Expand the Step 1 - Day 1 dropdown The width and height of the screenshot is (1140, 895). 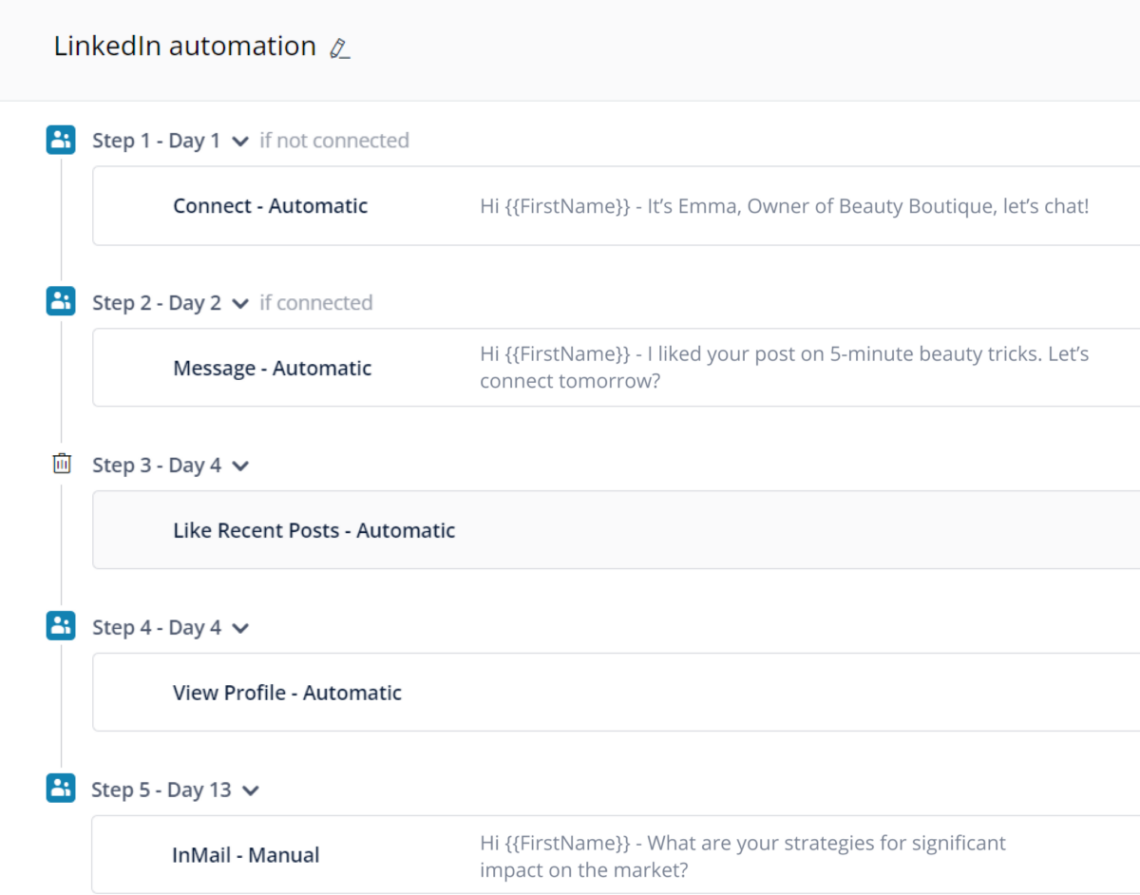(239, 141)
